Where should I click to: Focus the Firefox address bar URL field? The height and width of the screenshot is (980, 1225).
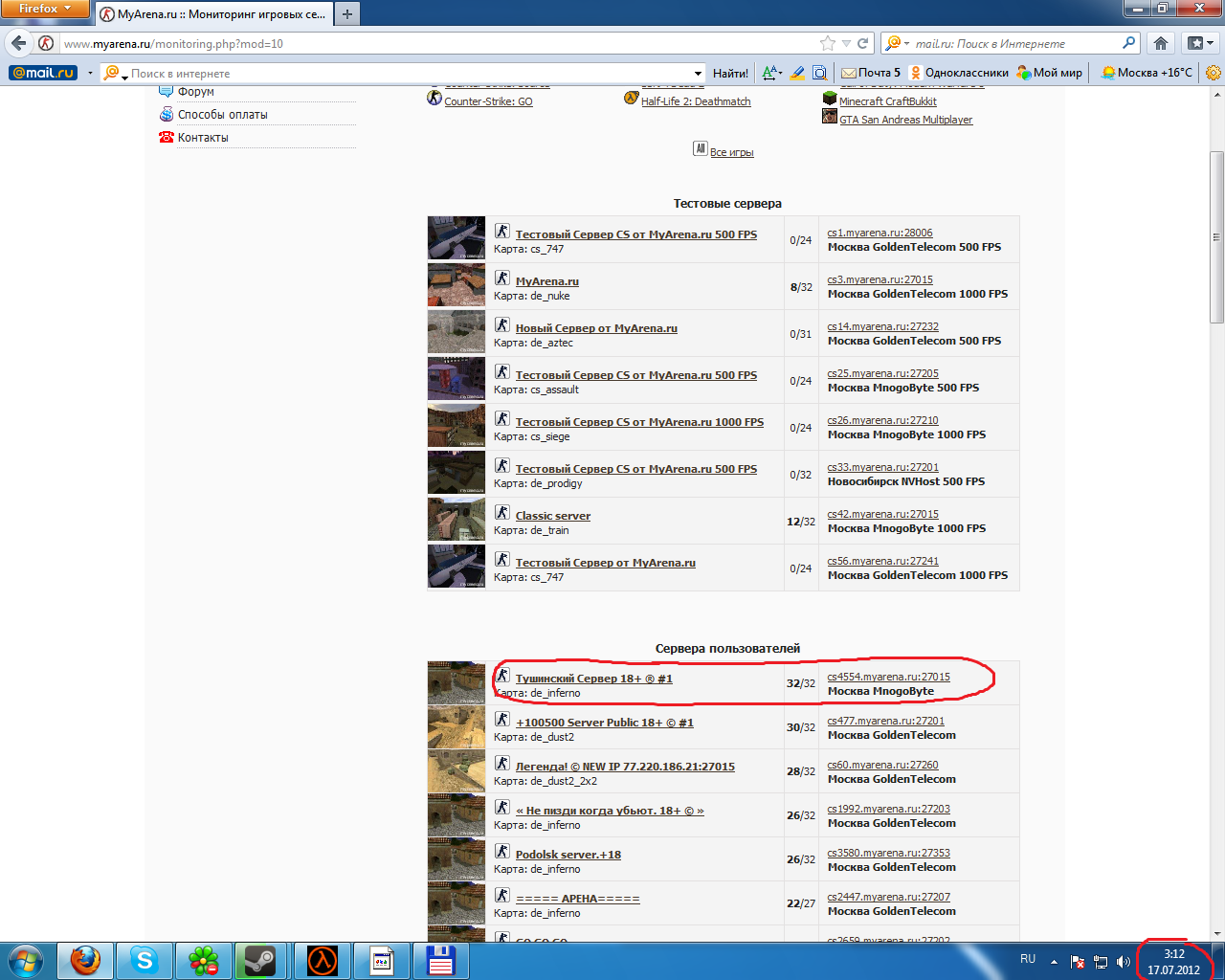pyautogui.click(x=440, y=43)
